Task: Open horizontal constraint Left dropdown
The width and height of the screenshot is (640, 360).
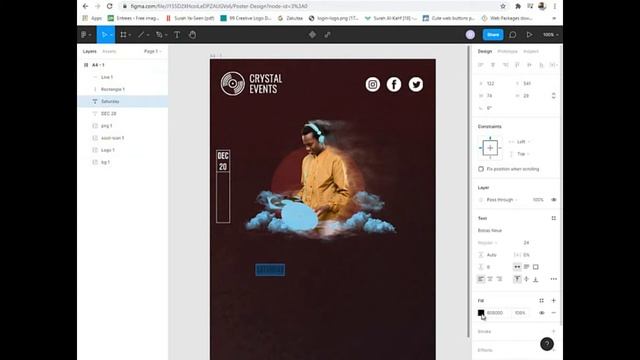Action: click(x=523, y=142)
